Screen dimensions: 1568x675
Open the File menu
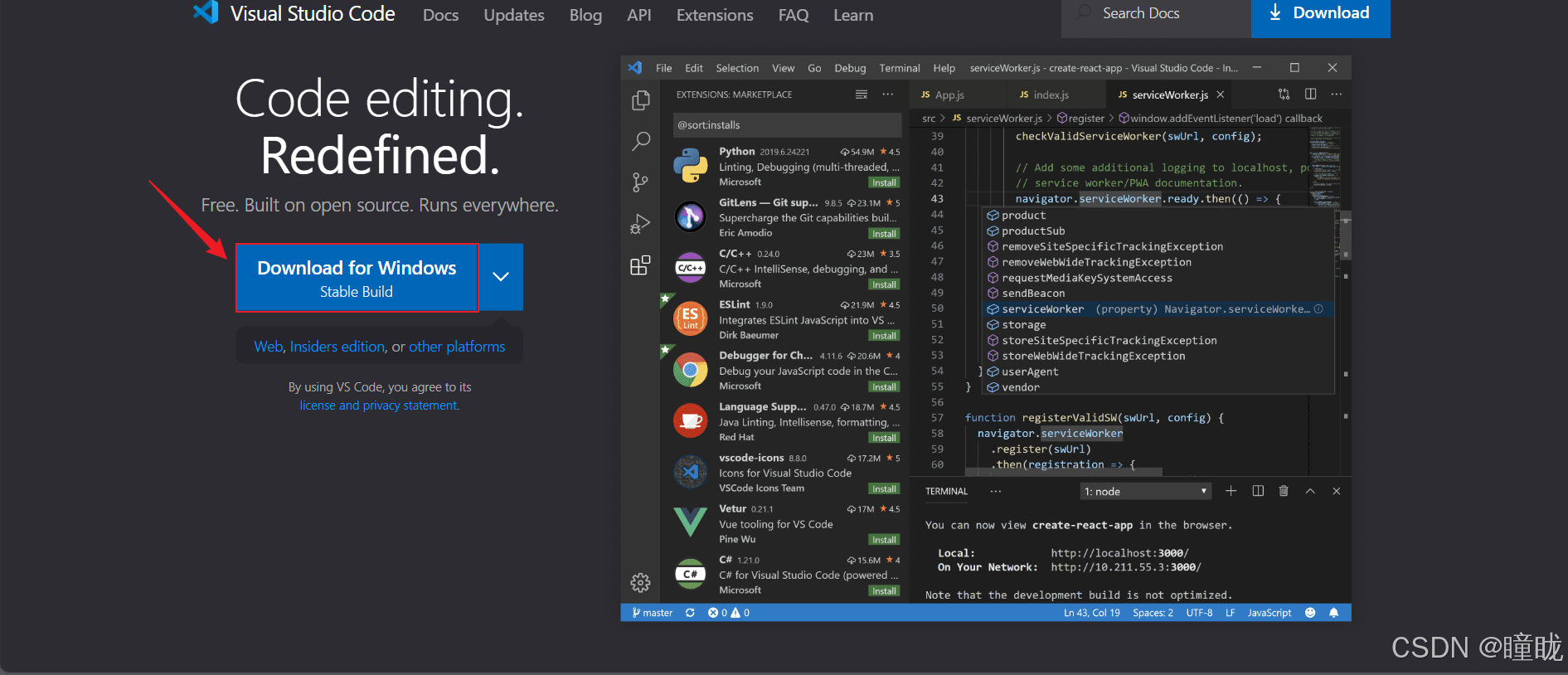click(x=663, y=68)
